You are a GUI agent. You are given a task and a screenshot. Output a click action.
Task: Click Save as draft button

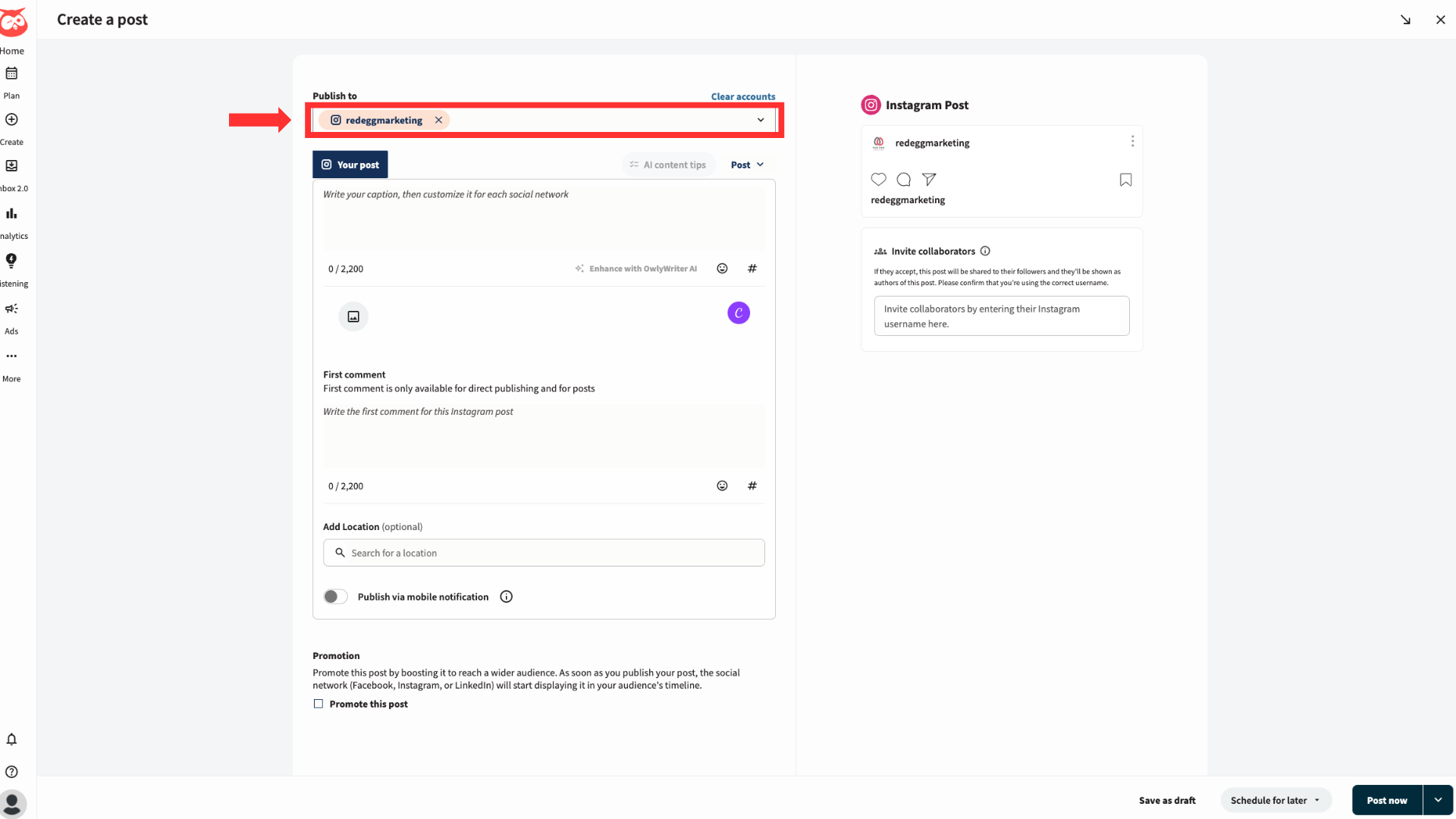pos(1167,800)
